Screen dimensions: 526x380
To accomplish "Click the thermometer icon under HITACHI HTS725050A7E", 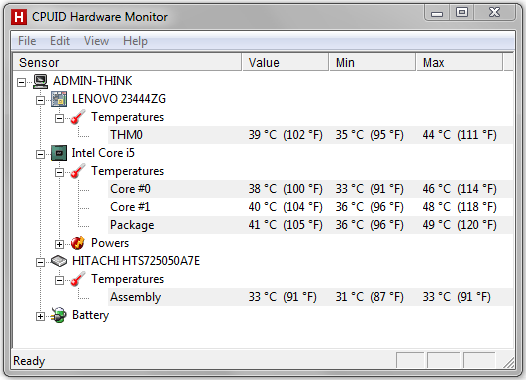I will (x=78, y=279).
